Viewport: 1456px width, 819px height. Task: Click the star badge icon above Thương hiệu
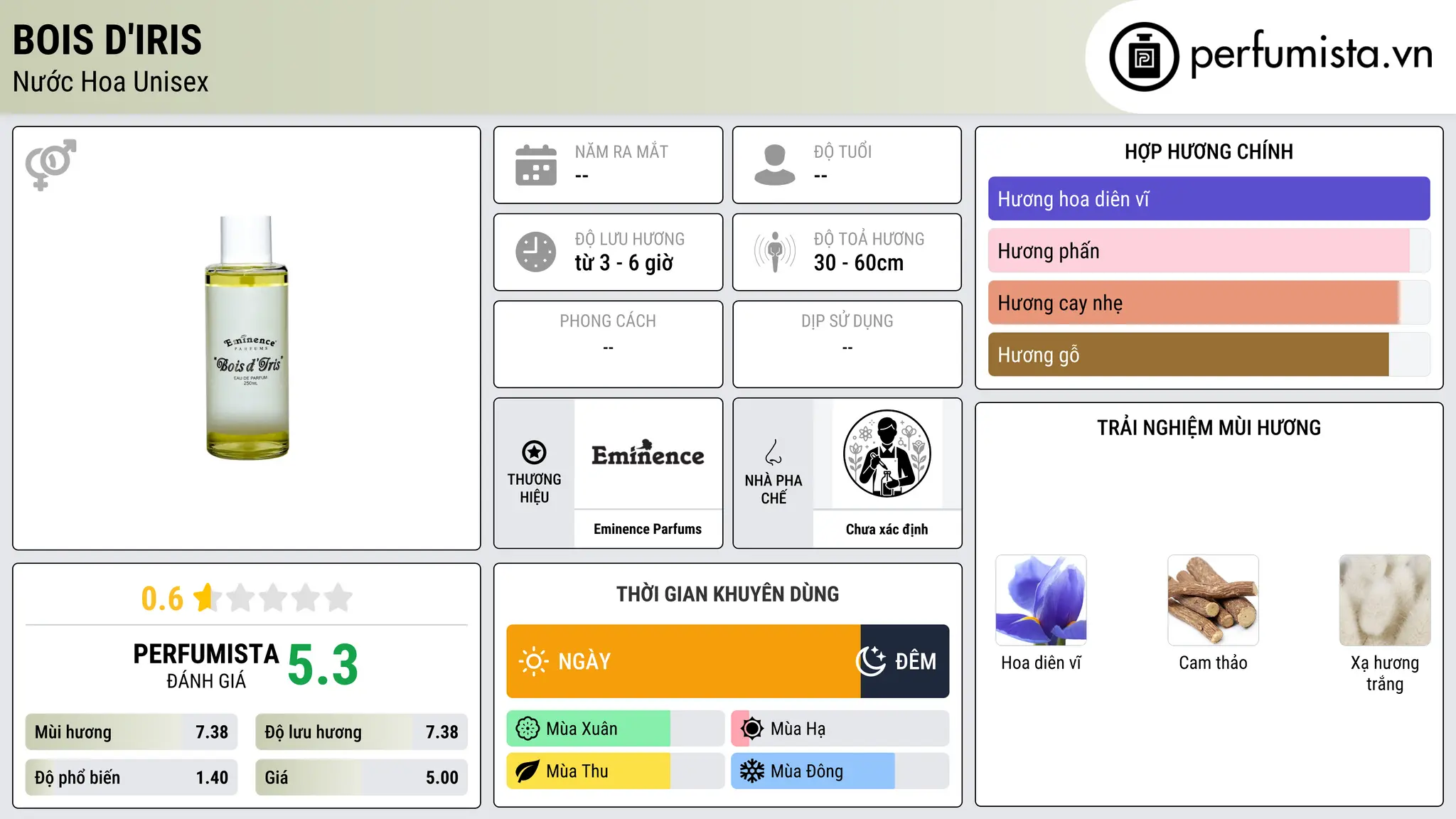534,452
